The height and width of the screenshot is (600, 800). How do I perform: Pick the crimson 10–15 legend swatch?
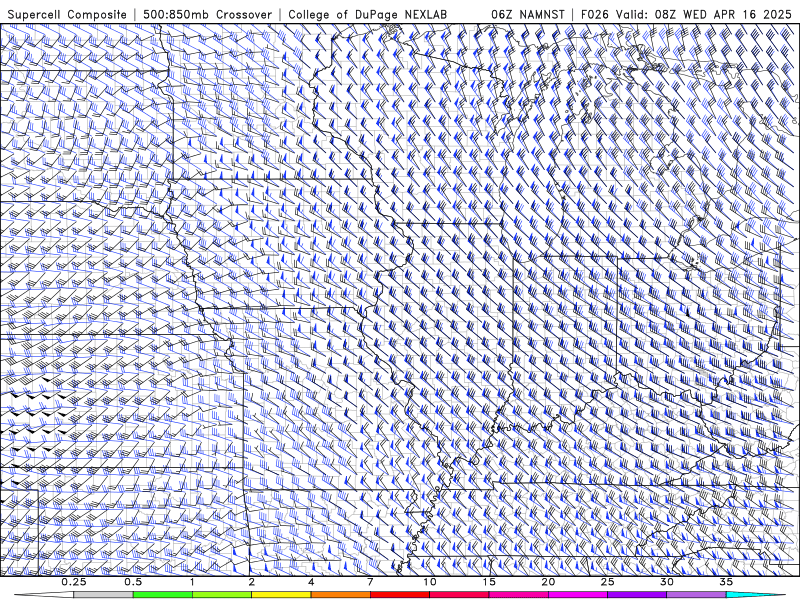tap(459, 595)
